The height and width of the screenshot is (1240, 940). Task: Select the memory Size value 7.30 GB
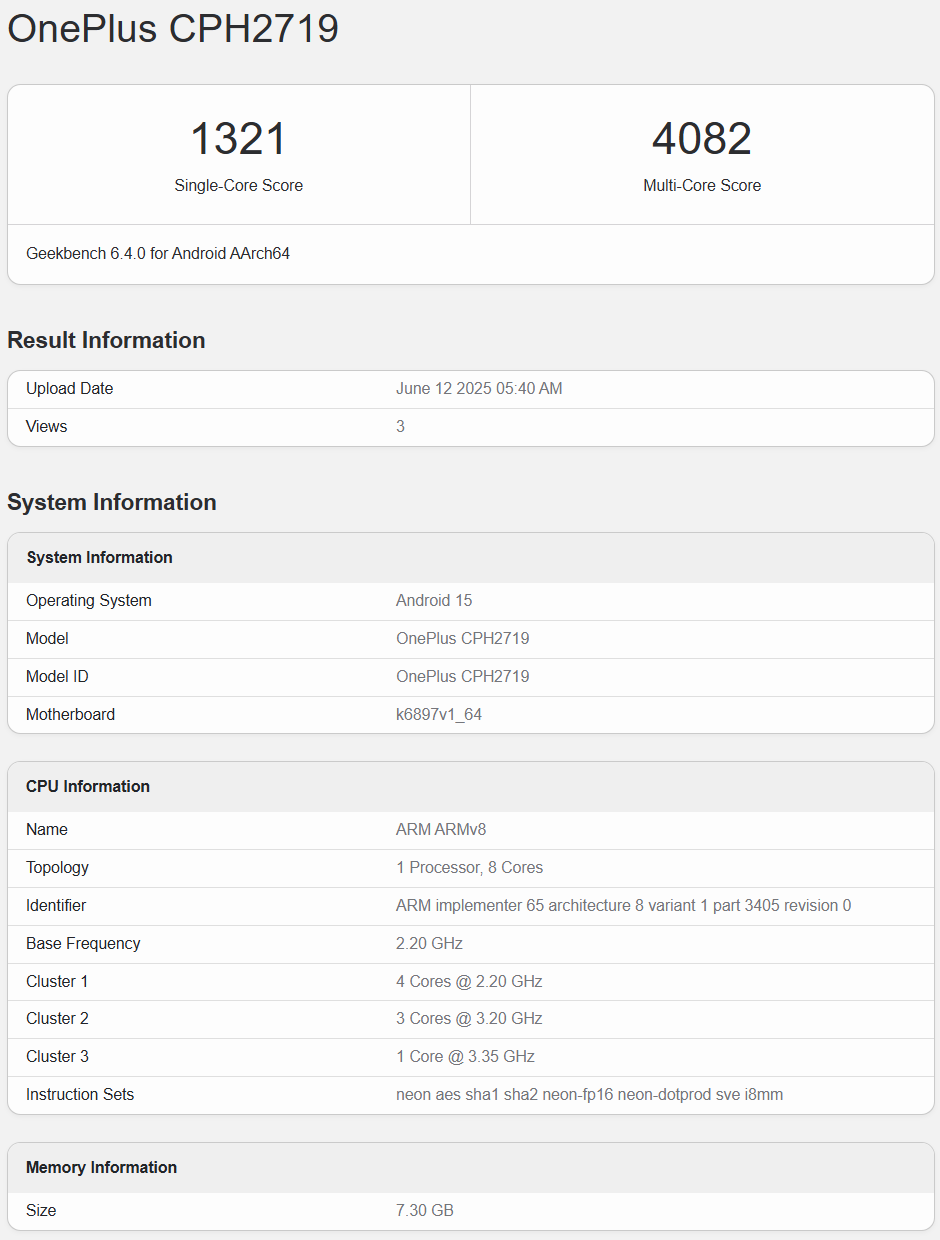(424, 1210)
